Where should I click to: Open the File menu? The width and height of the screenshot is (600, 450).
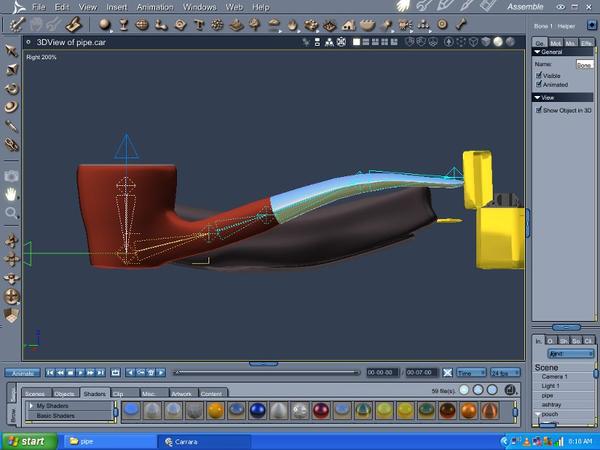pos(38,7)
